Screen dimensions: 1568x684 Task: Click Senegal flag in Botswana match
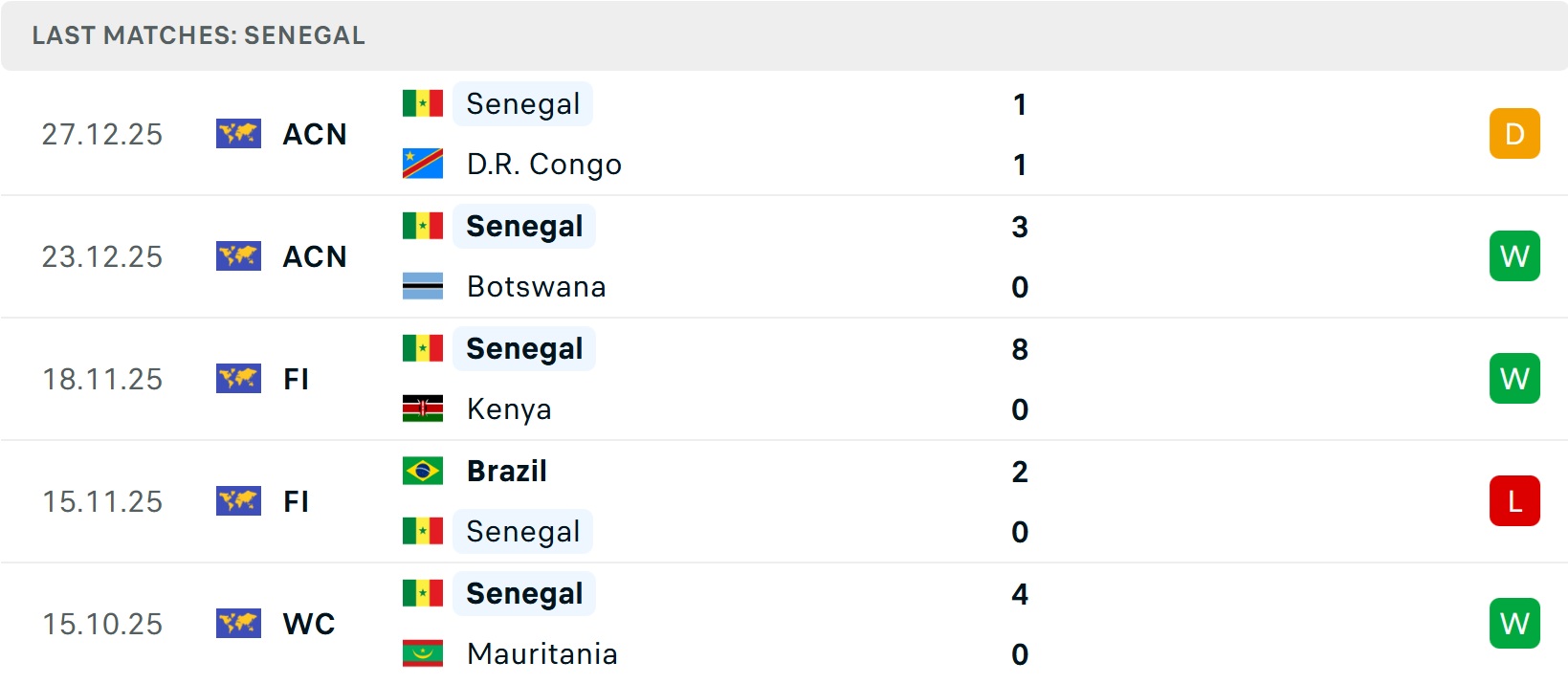click(422, 226)
